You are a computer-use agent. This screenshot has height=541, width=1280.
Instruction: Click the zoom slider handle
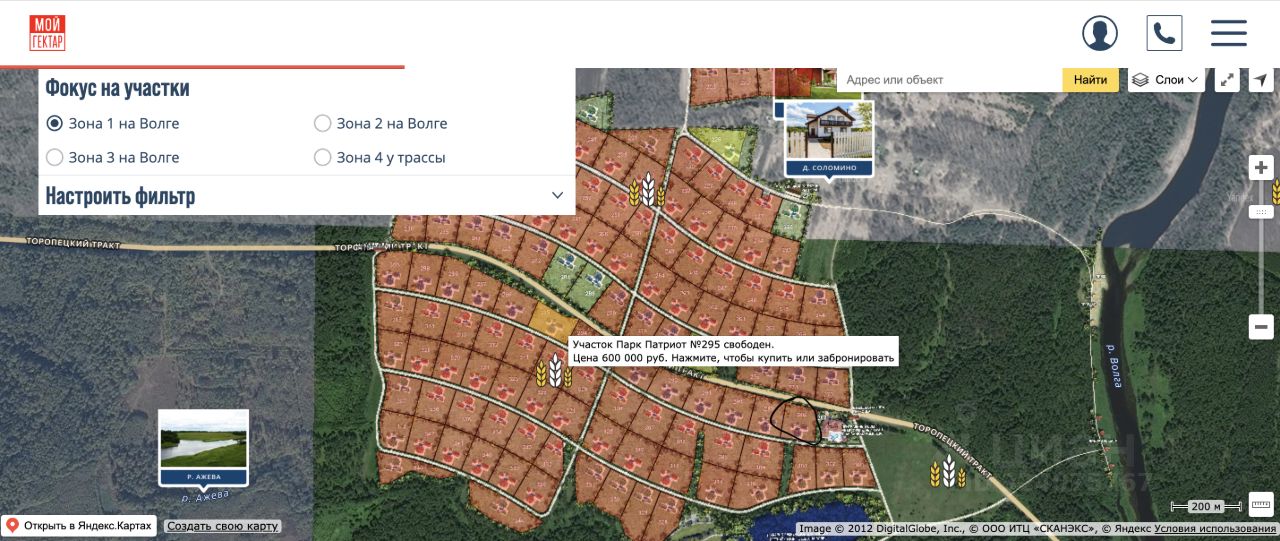click(1262, 212)
